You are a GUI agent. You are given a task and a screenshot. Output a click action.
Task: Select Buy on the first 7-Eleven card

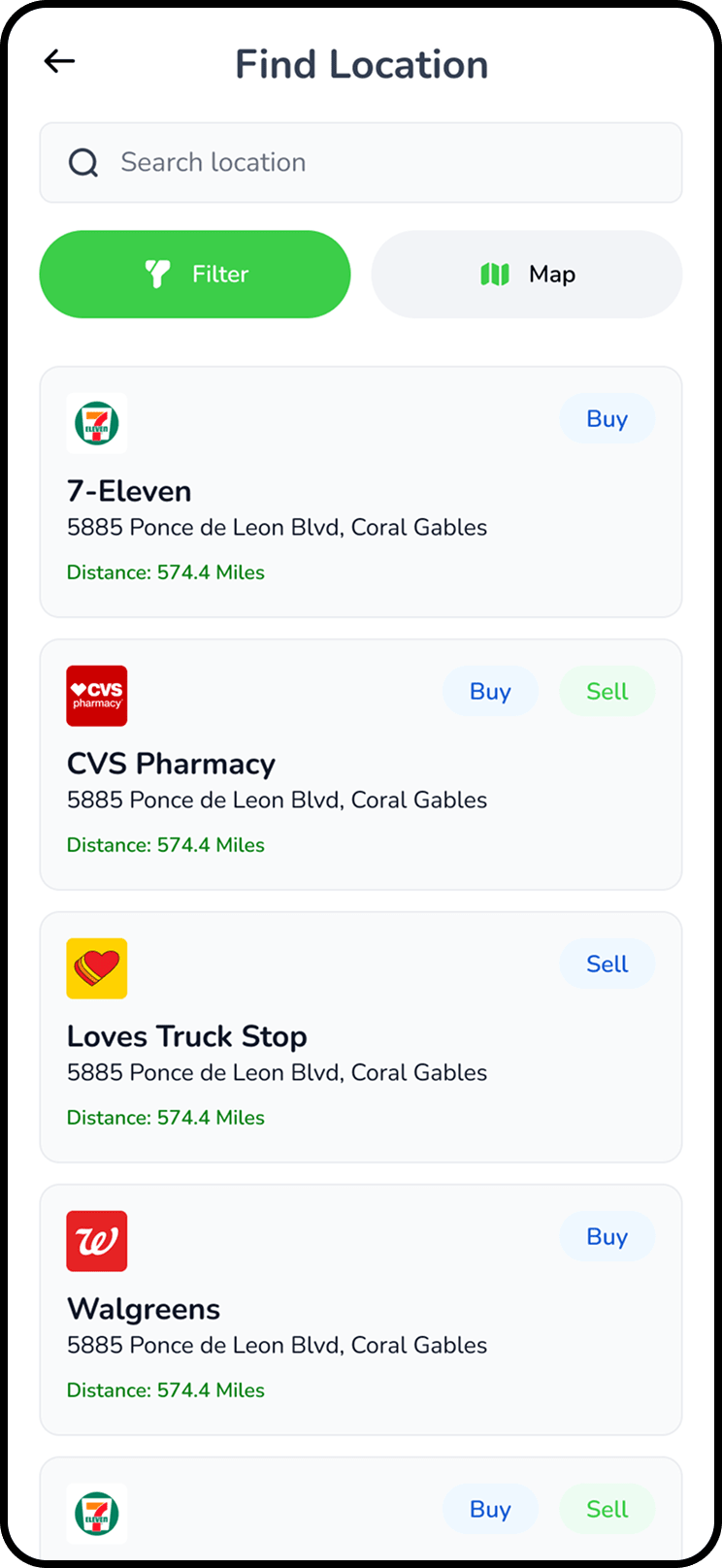point(607,419)
